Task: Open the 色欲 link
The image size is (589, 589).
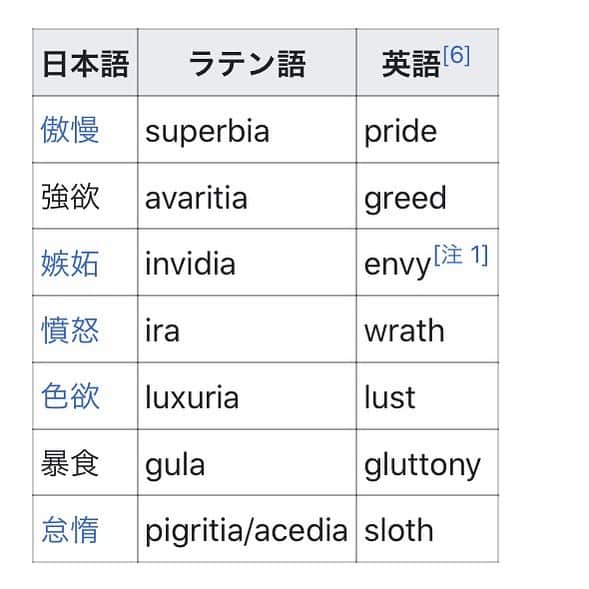Action: tap(70, 396)
